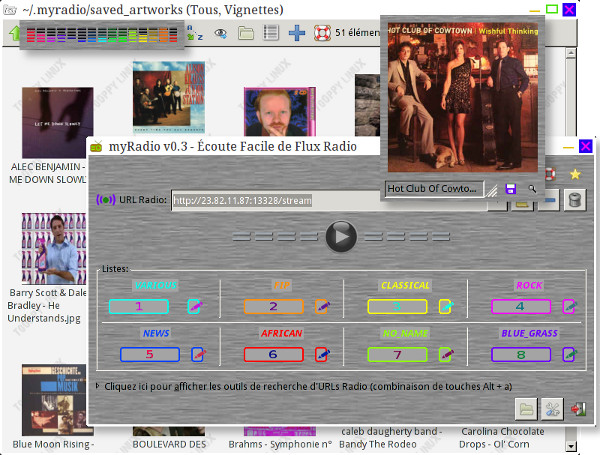
Task: Open the settings tools icon at bottom
Action: point(551,408)
